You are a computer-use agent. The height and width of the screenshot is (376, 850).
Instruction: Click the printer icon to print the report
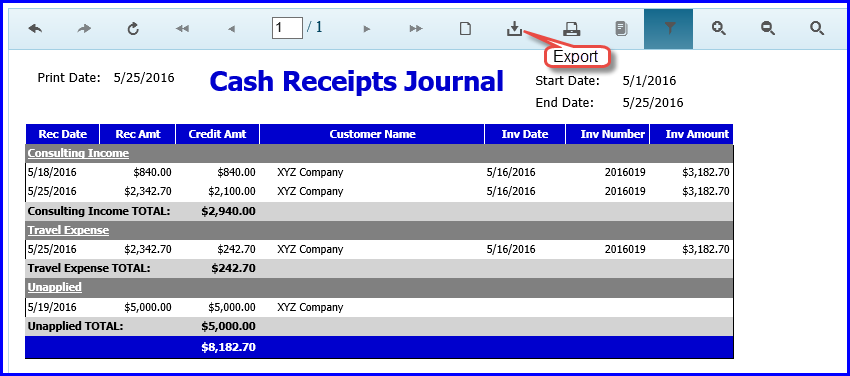(x=571, y=29)
